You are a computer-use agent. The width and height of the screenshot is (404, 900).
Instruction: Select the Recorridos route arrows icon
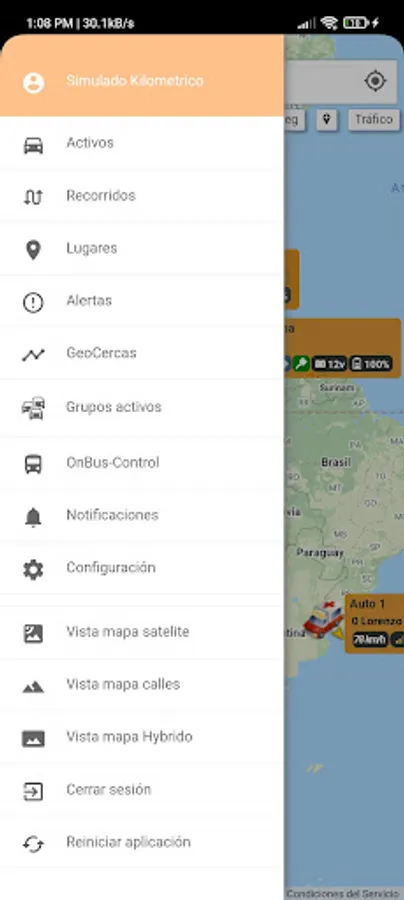coord(33,197)
